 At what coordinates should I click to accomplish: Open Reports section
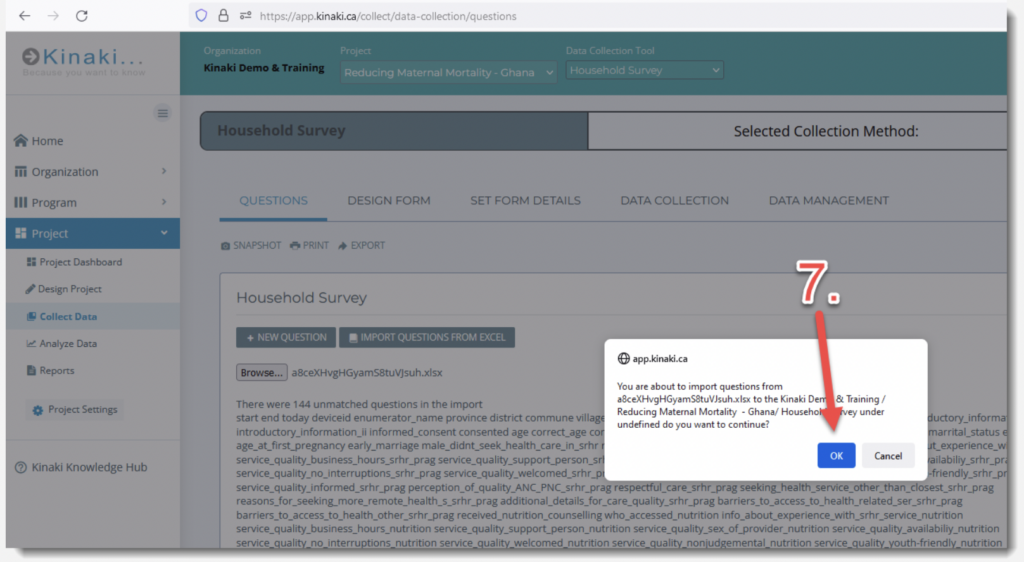pos(57,370)
